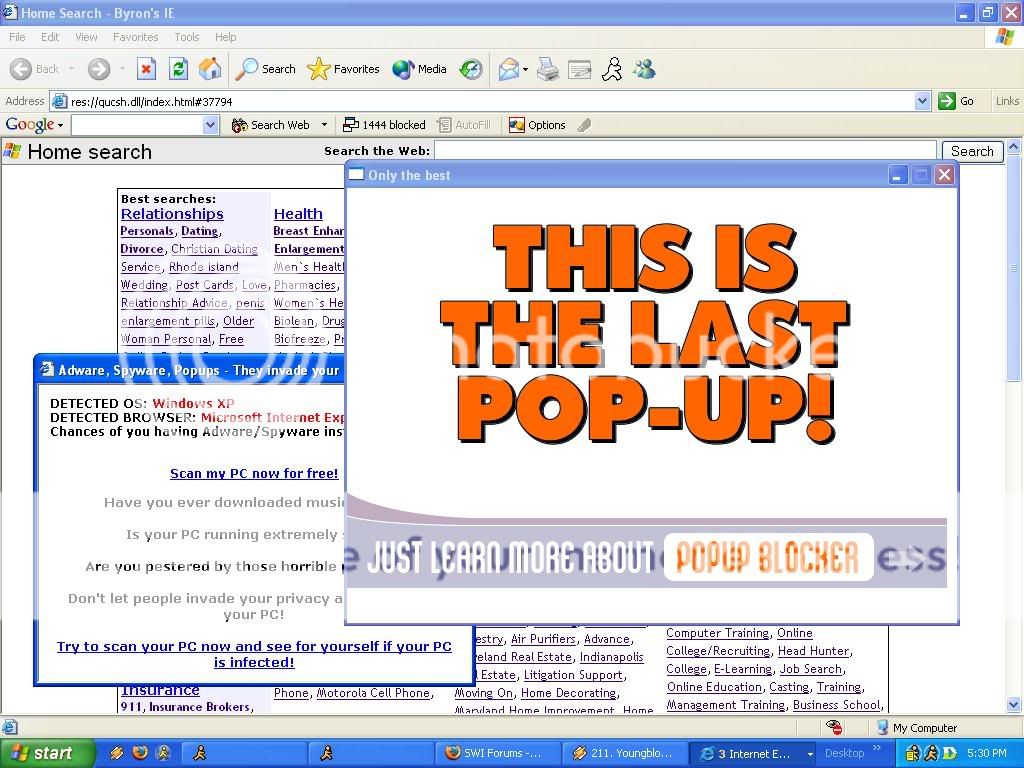This screenshot has height=768, width=1024.
Task: Expand the 3 Internet Explorer taskbar group
Action: pos(810,754)
